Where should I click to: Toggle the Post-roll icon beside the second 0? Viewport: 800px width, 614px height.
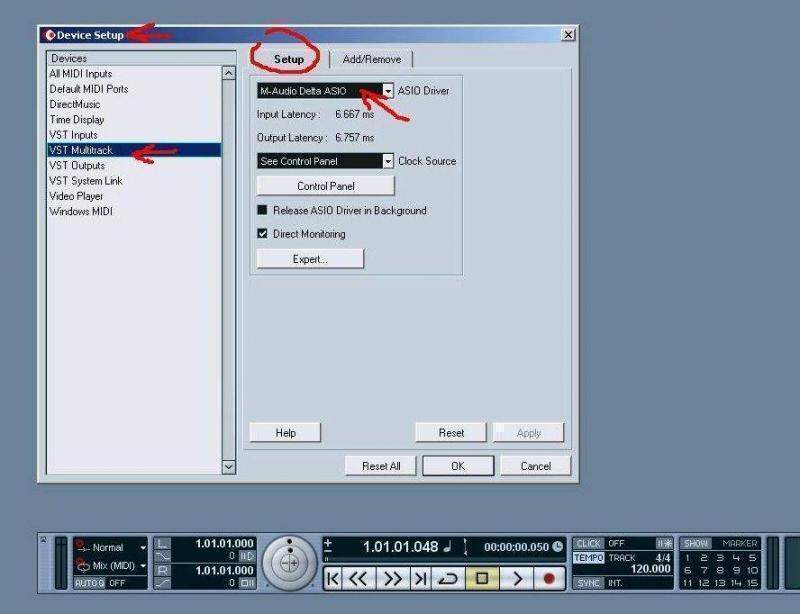247,582
